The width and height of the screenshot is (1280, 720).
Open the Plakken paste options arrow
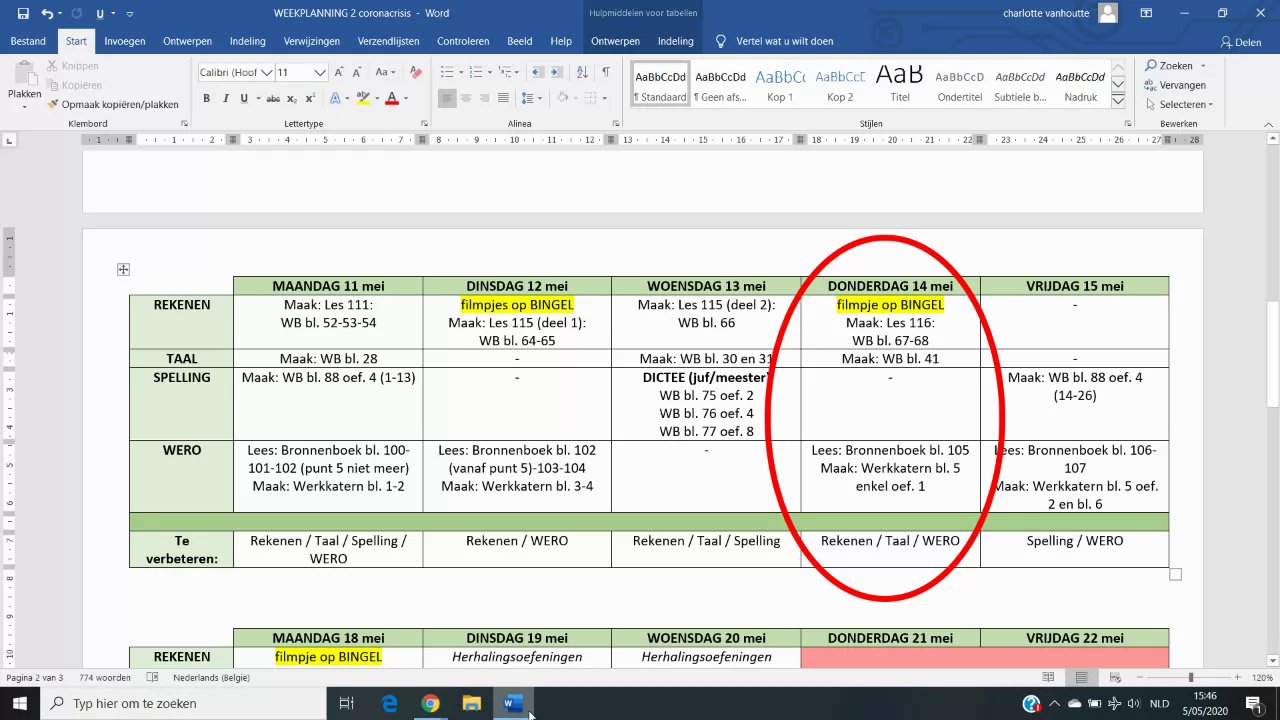pos(24,105)
